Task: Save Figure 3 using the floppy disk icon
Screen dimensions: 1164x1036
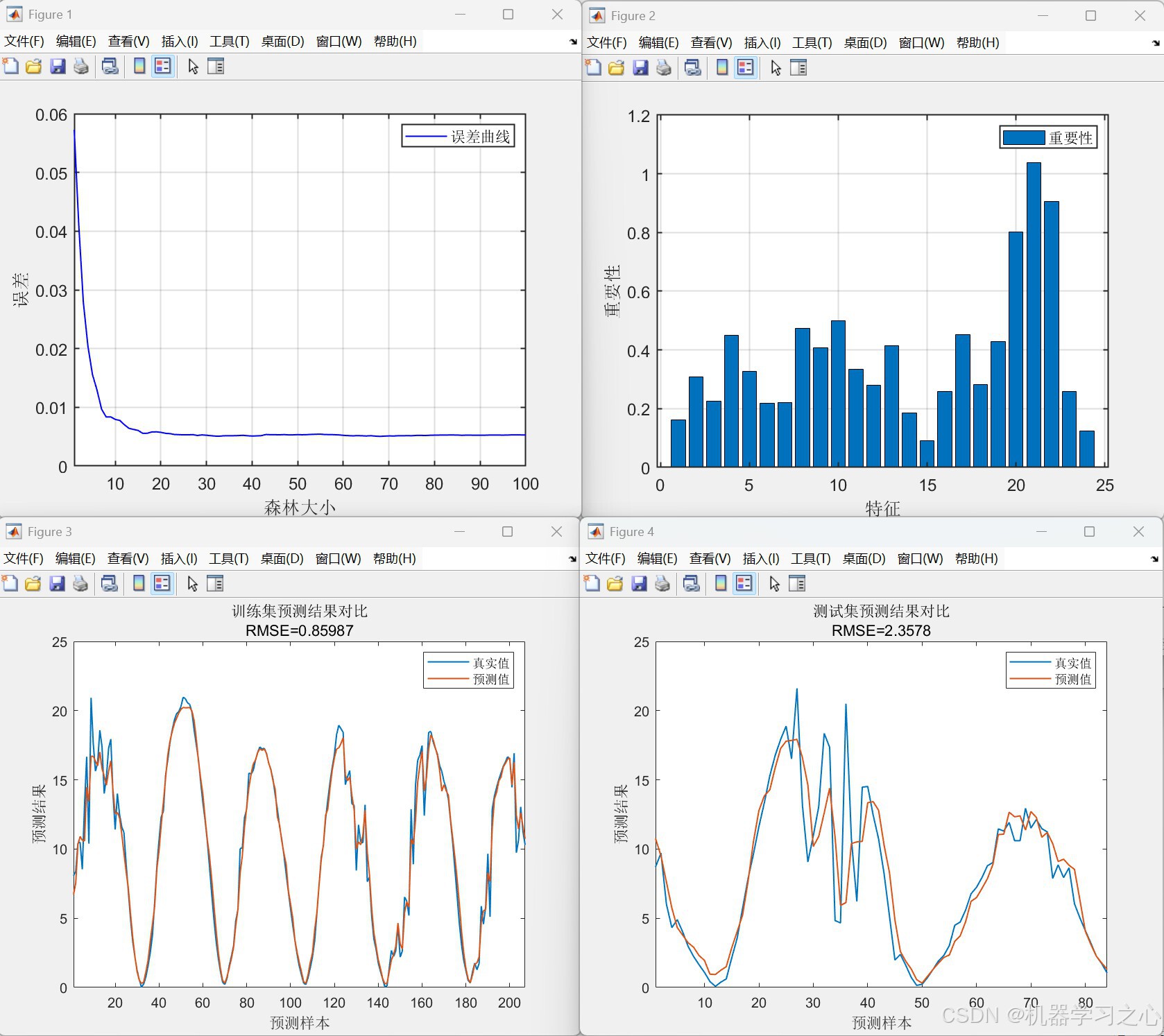Action: 57,584
